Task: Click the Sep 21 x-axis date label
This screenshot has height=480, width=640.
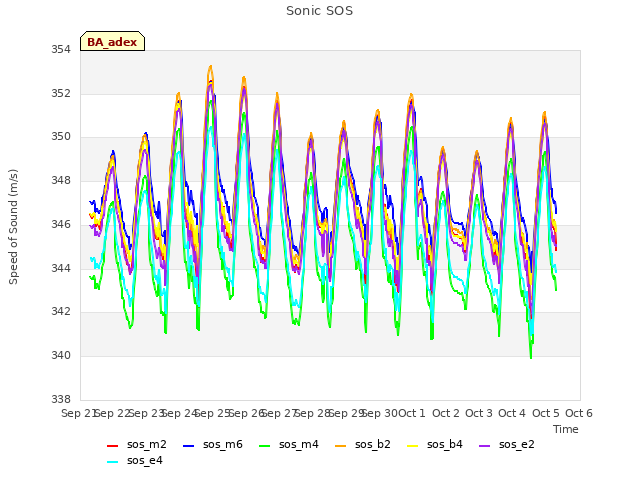Action: tap(78, 413)
